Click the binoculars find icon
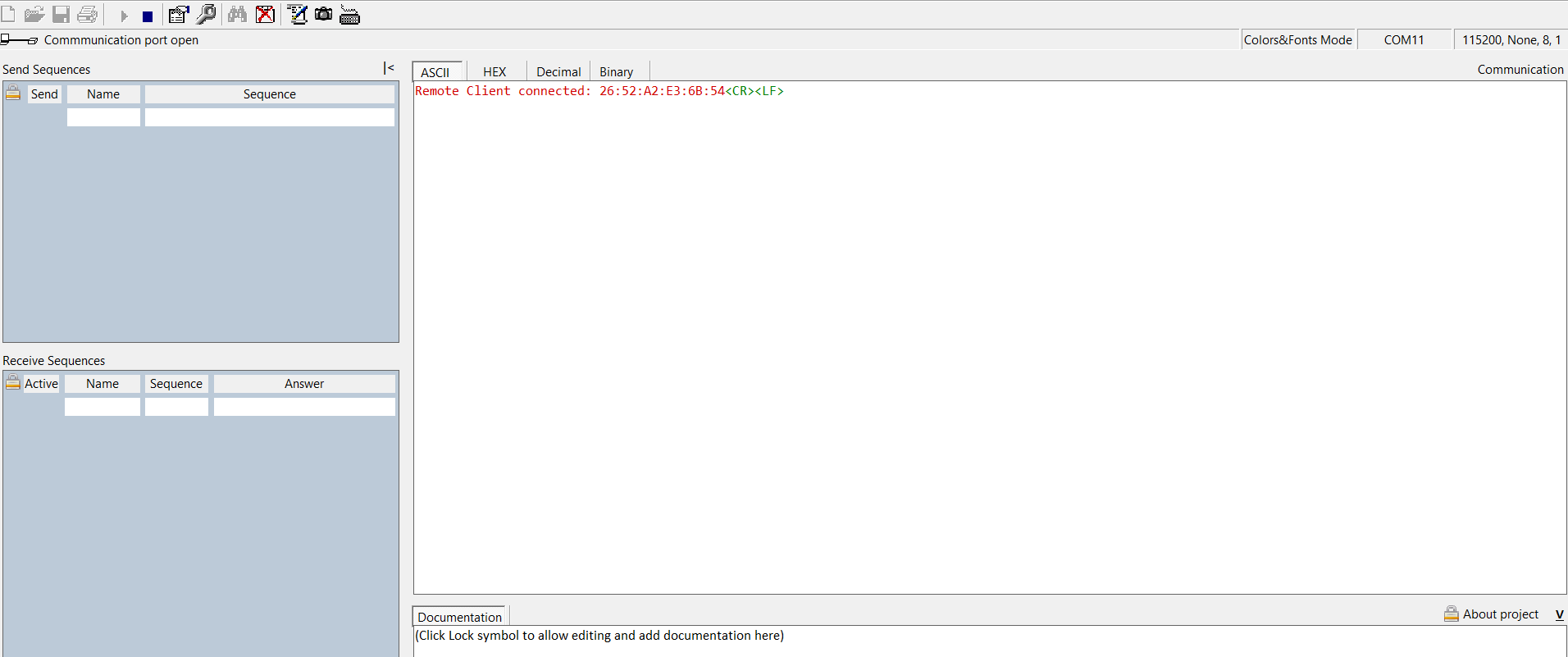 click(237, 15)
